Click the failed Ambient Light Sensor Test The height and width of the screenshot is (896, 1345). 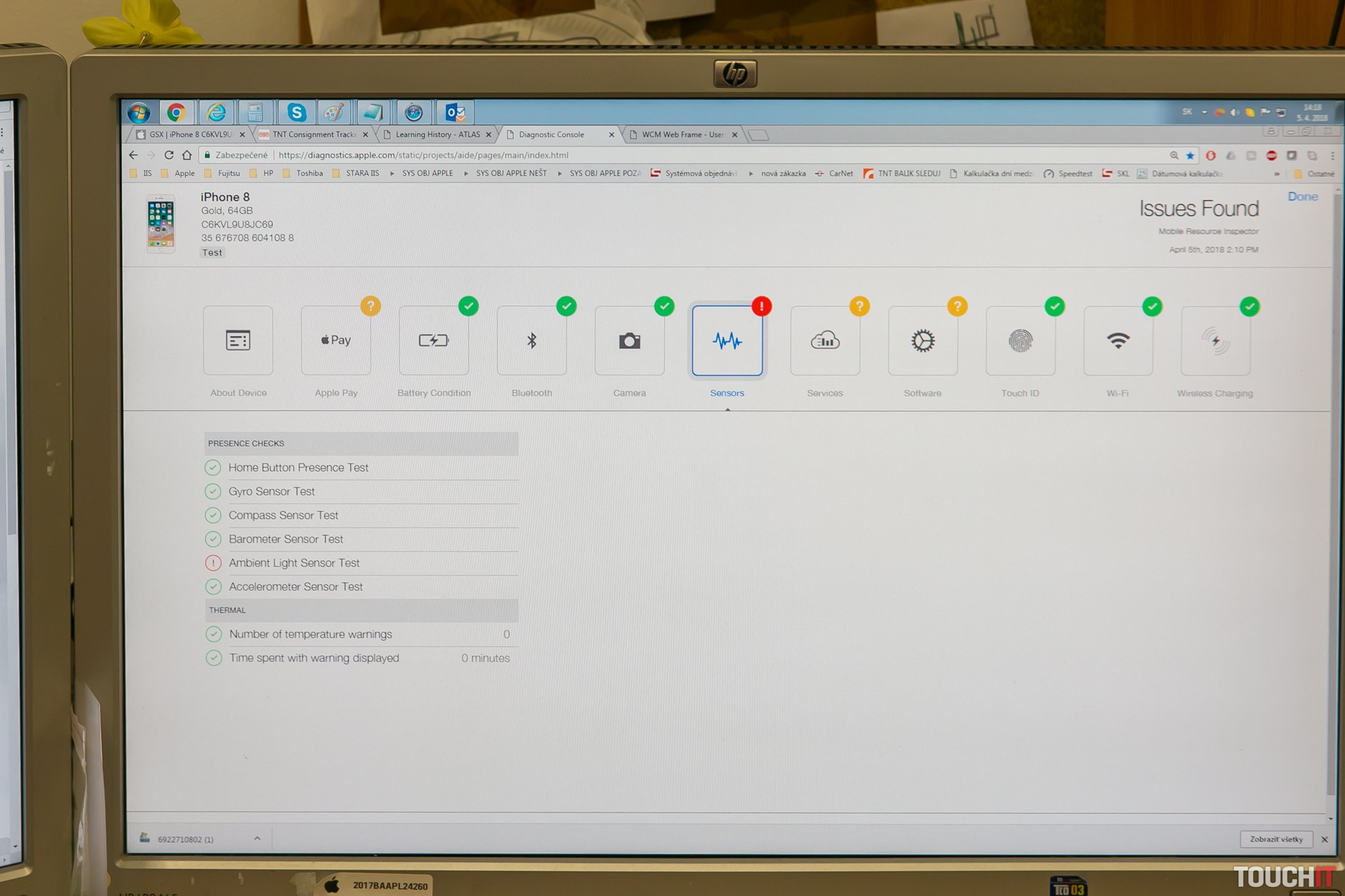pos(294,563)
